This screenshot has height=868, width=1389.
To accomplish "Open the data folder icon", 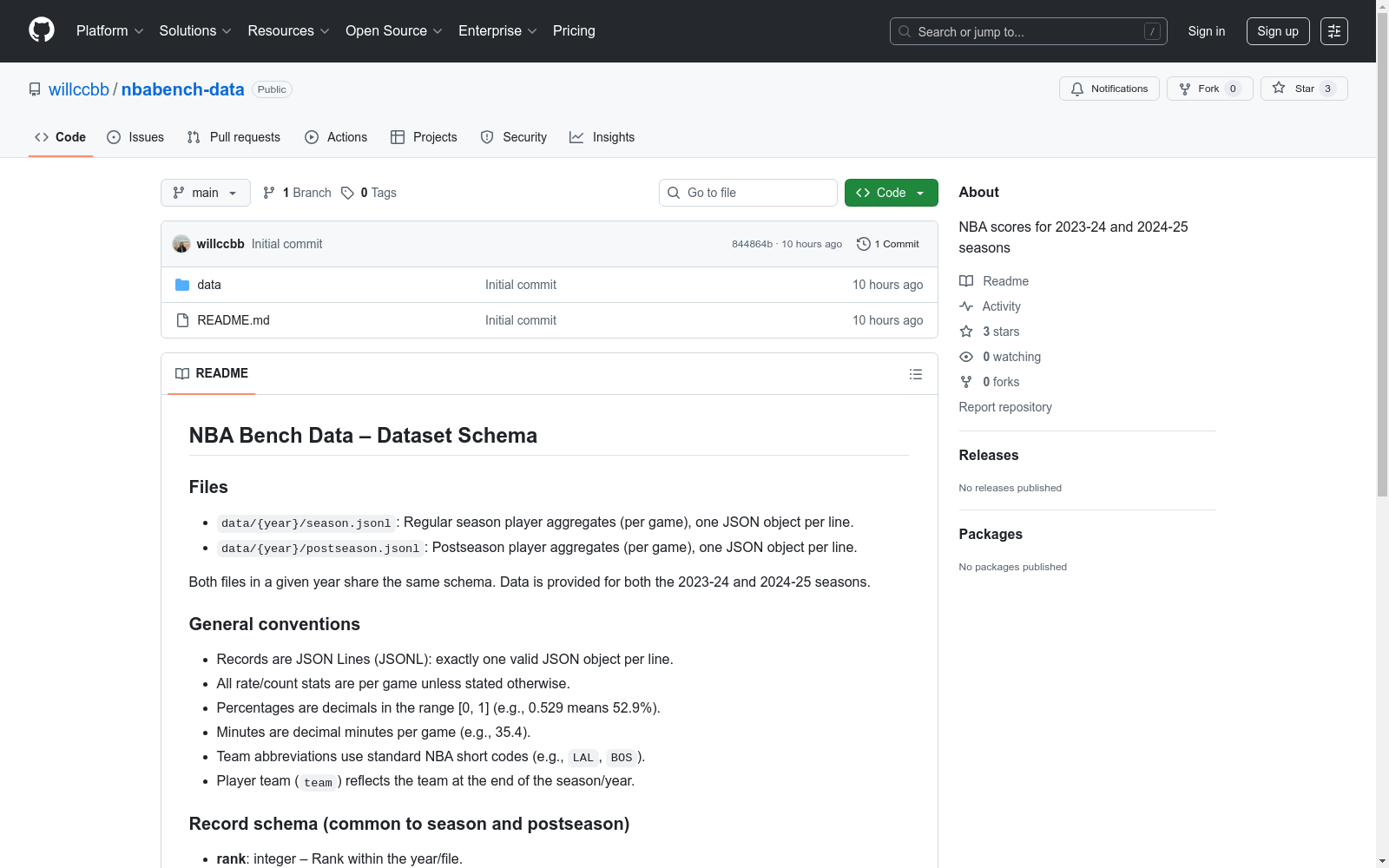I will [182, 285].
